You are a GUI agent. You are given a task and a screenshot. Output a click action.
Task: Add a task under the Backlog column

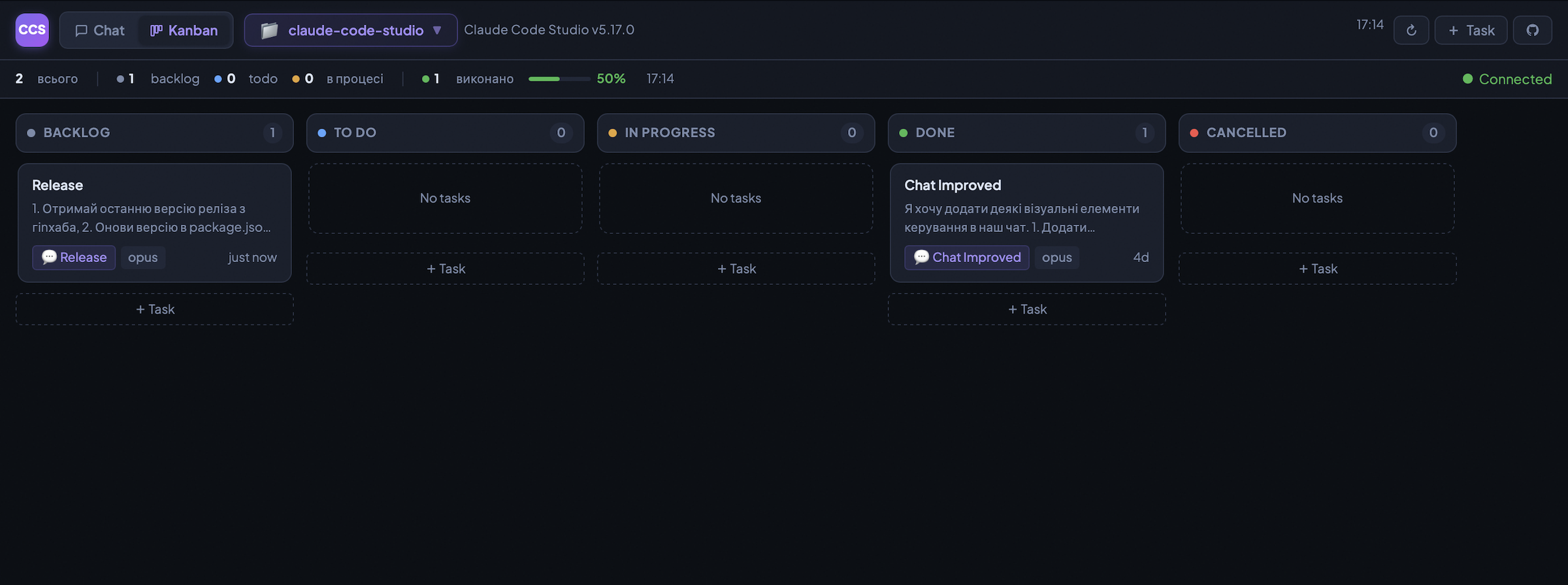[155, 309]
